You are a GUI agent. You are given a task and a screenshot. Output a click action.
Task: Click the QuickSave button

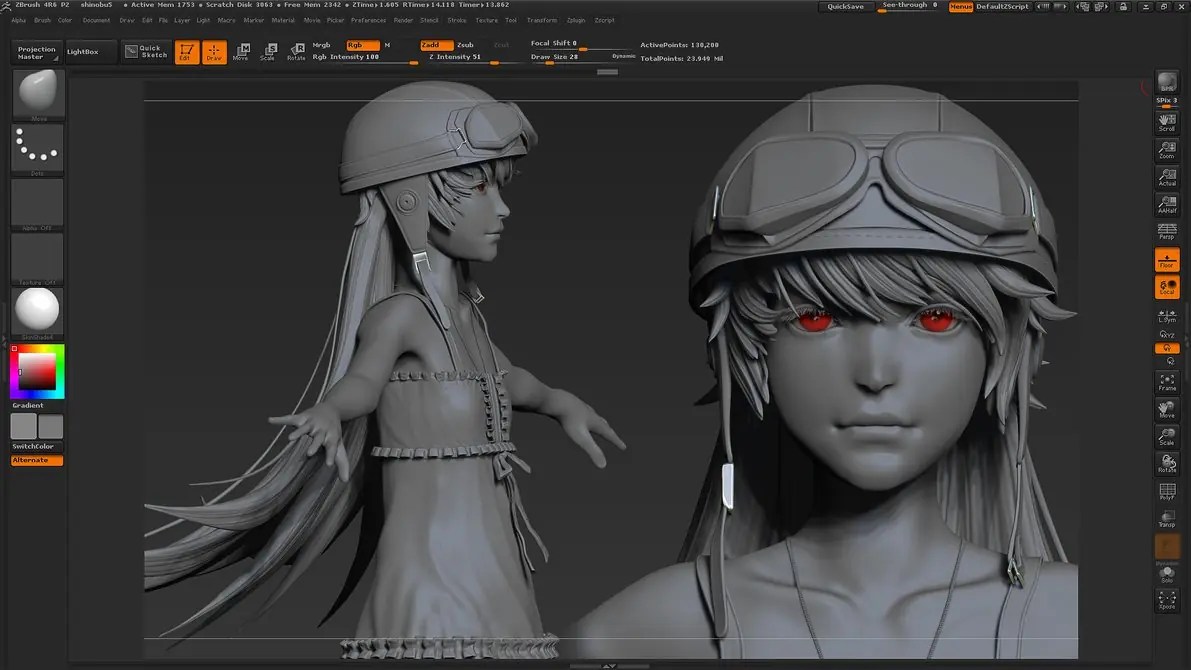tap(845, 6)
